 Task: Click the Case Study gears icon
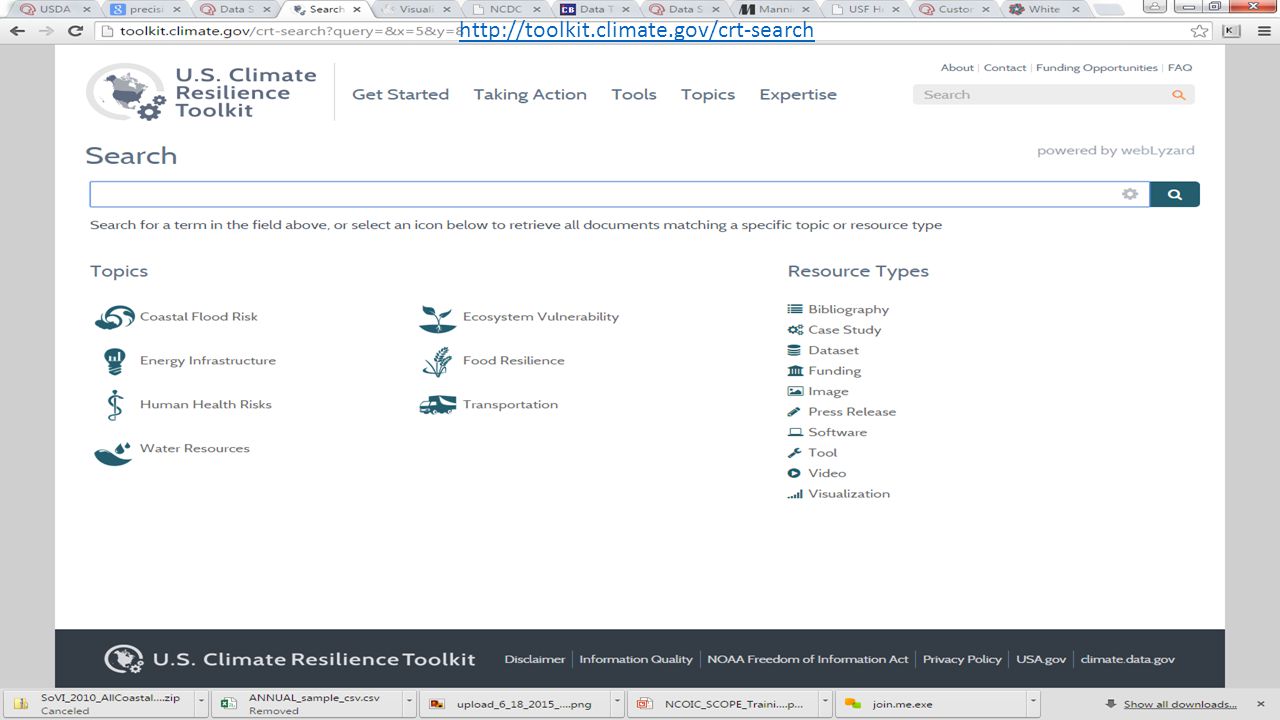pos(795,330)
